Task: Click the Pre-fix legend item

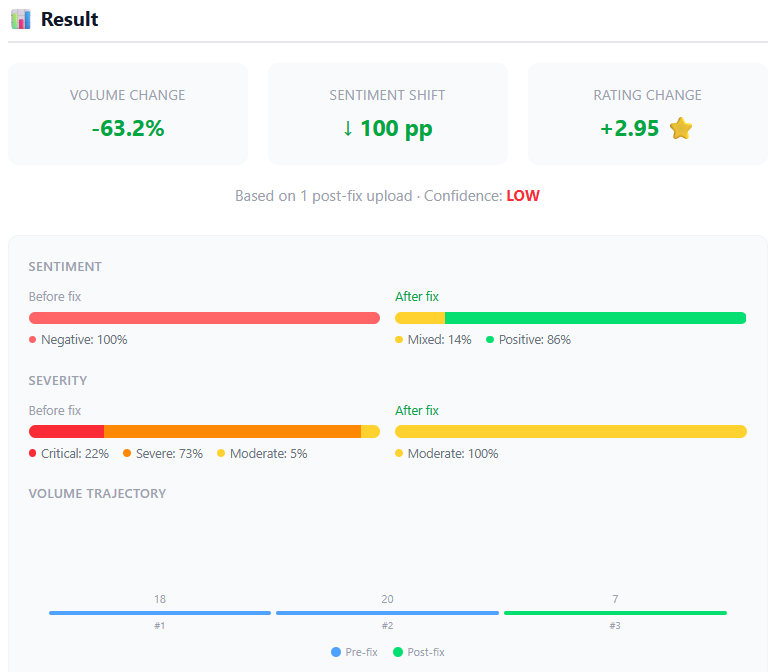Action: coord(354,652)
